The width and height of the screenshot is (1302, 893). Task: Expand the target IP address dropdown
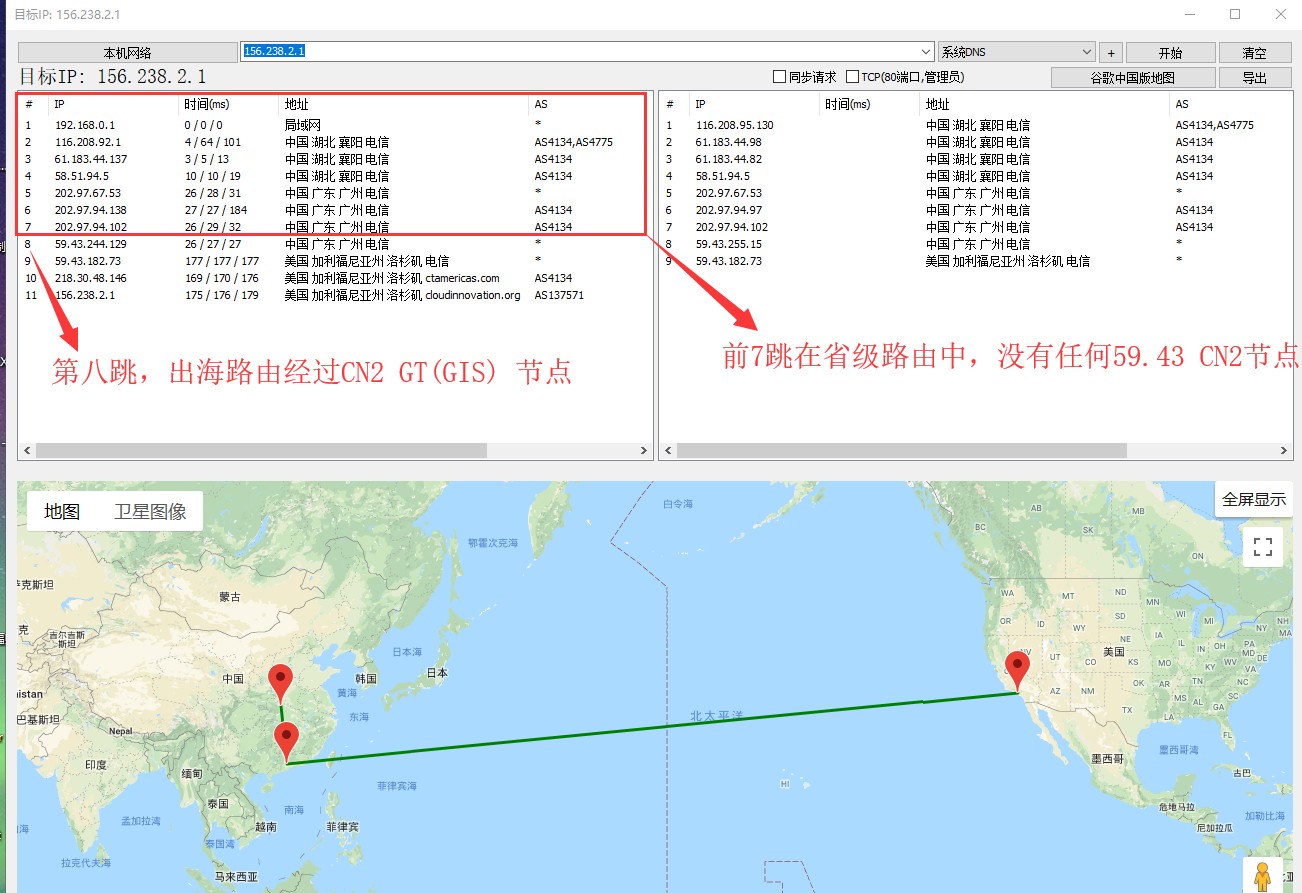(926, 51)
